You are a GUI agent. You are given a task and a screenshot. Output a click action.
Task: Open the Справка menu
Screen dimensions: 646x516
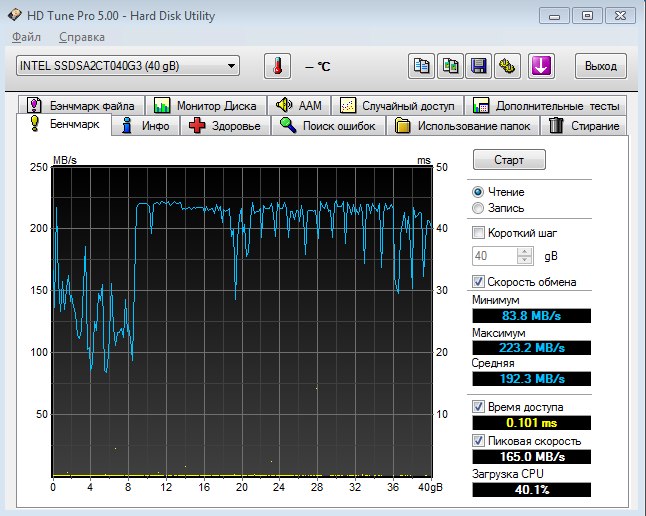point(81,37)
